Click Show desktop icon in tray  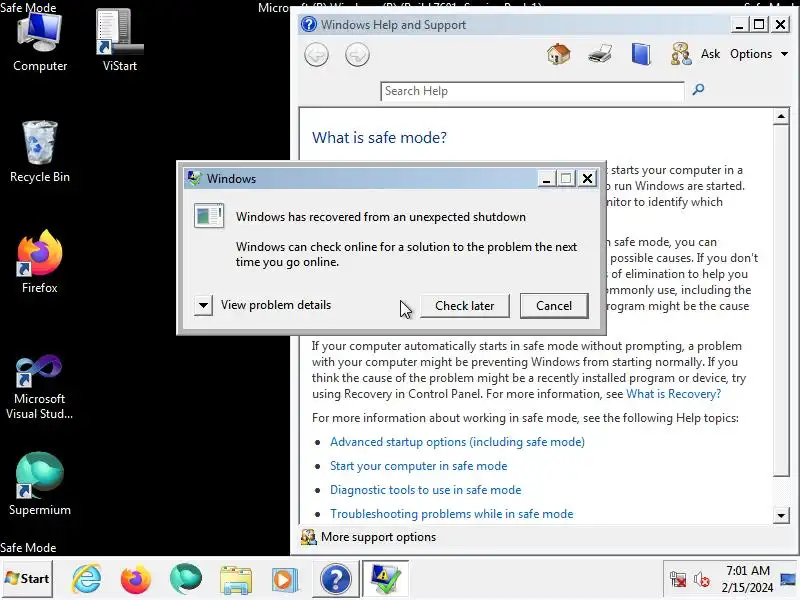coord(788,580)
